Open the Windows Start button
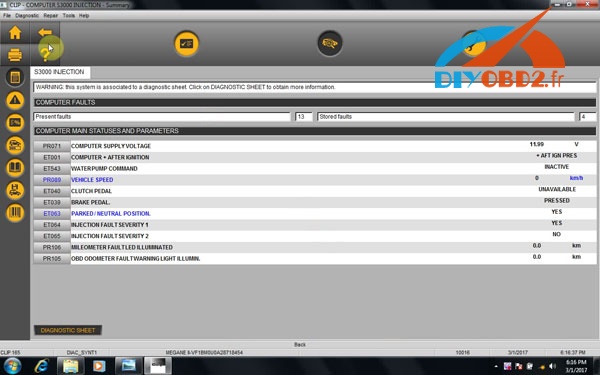The width and height of the screenshot is (600, 375). point(12,366)
